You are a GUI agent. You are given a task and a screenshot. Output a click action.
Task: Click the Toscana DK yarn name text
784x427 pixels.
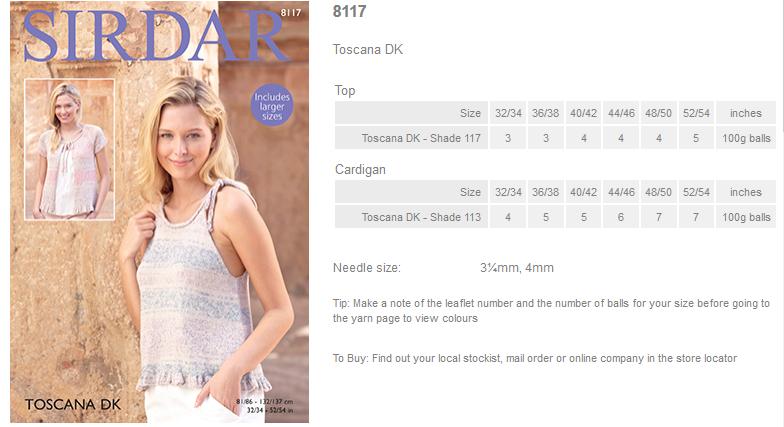(368, 50)
